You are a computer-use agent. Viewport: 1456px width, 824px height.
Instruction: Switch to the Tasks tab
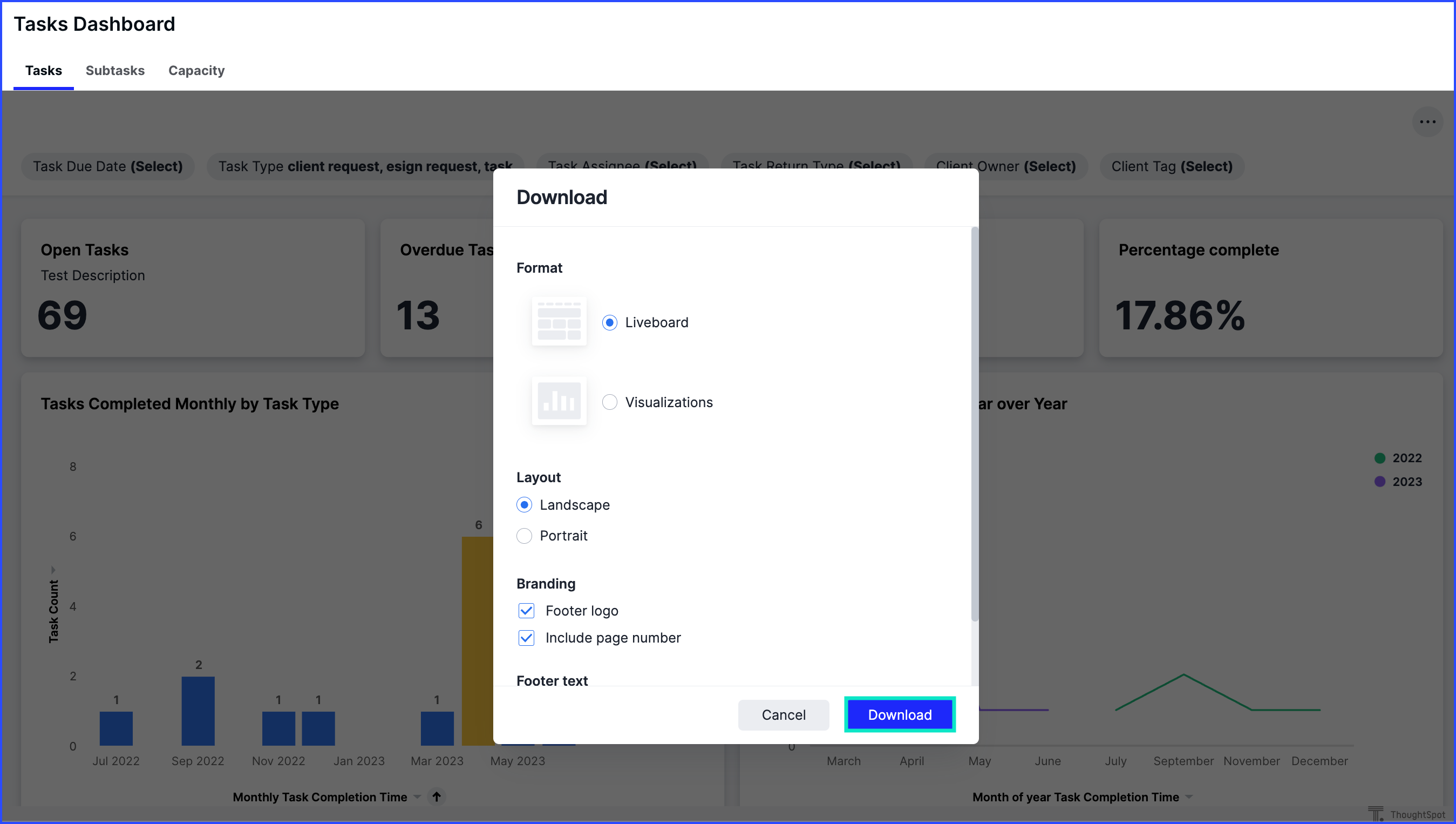tap(44, 71)
